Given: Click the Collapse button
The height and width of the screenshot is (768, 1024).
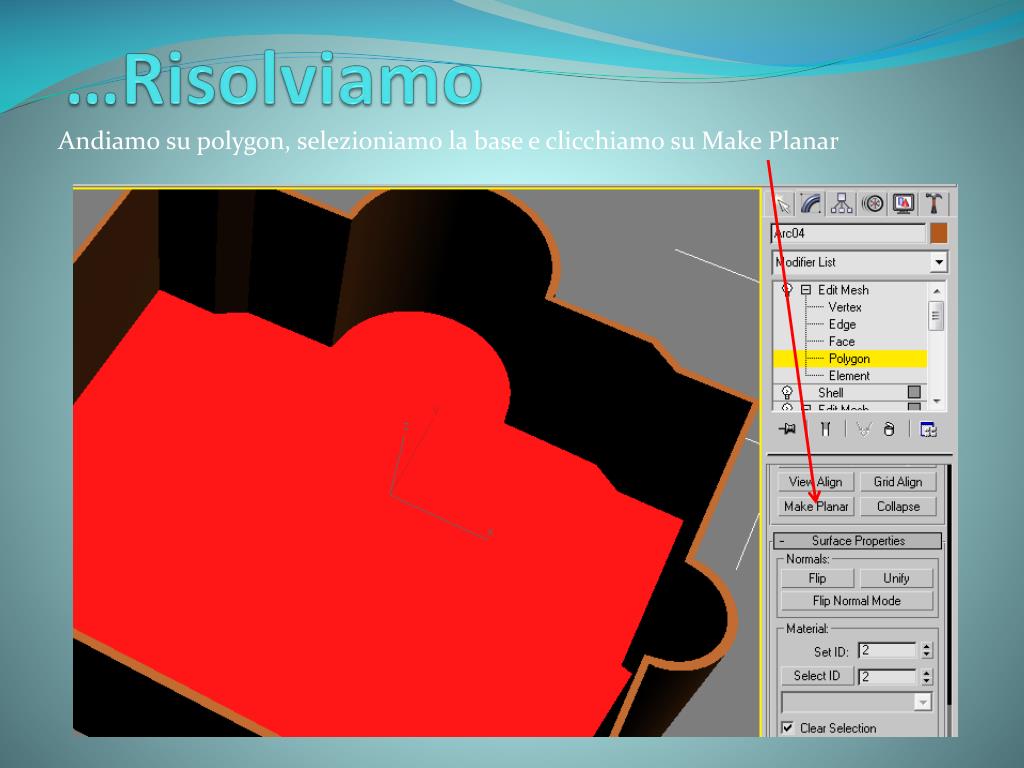Looking at the screenshot, I should [x=898, y=506].
